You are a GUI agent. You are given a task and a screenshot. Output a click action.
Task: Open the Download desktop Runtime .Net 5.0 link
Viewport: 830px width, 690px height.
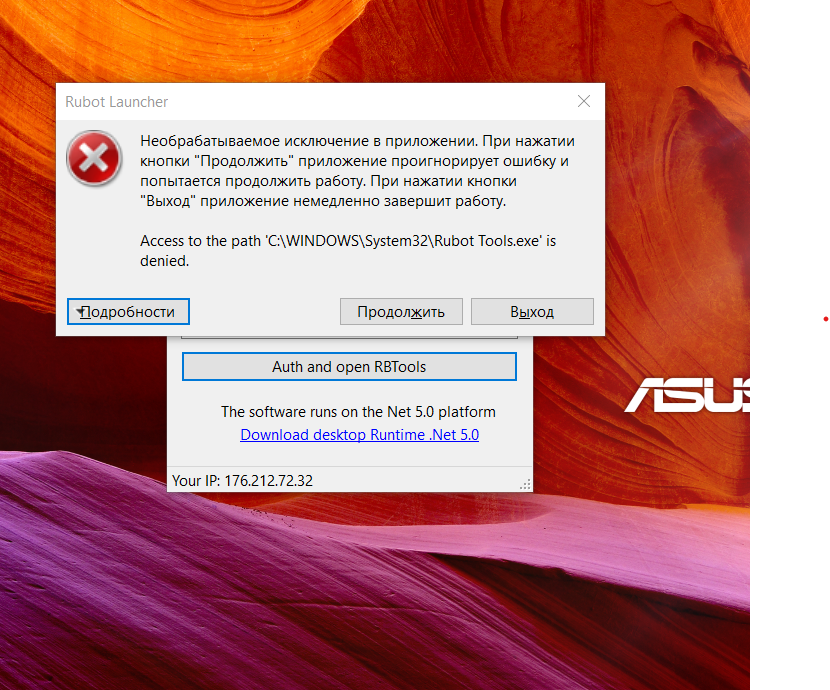coord(359,435)
